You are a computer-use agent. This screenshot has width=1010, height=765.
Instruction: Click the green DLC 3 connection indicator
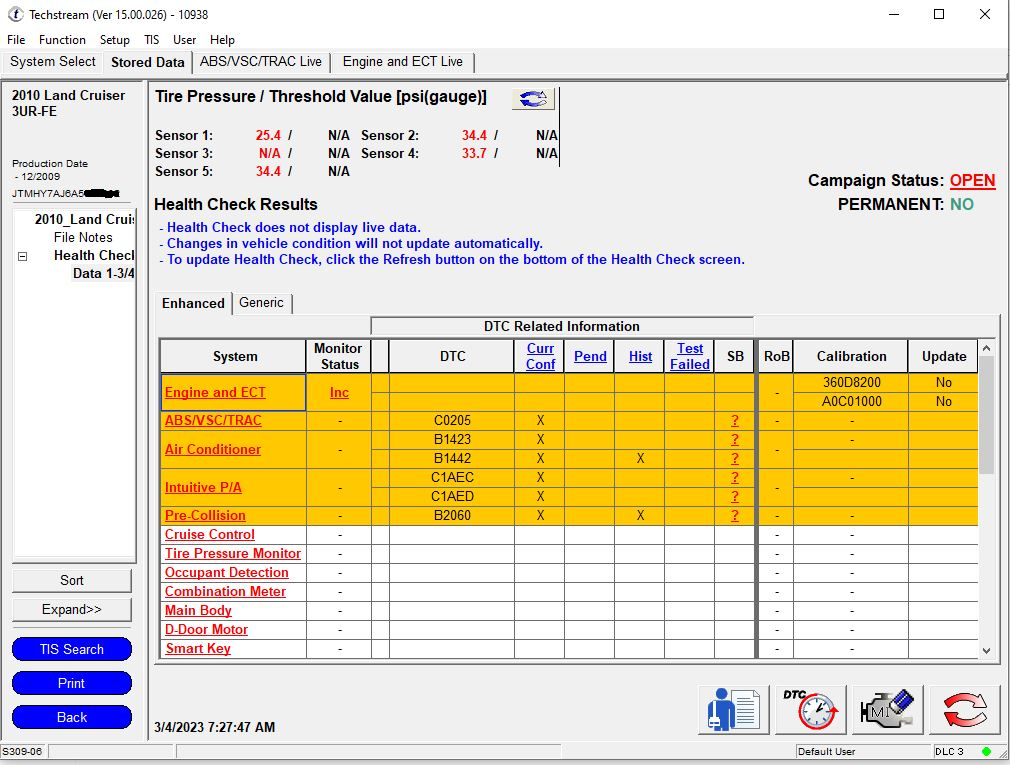[986, 751]
